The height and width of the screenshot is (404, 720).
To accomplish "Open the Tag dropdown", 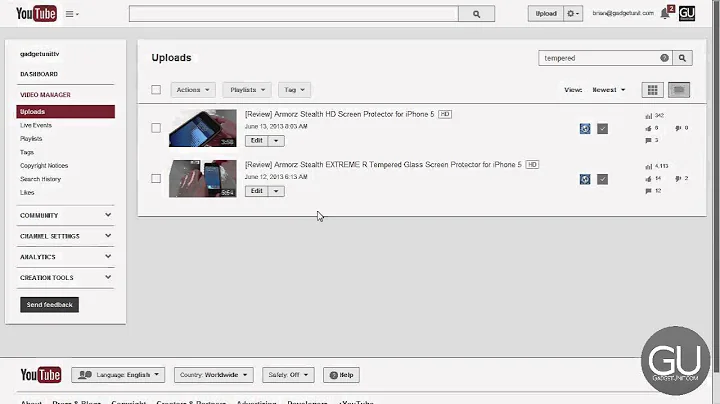I will point(294,90).
